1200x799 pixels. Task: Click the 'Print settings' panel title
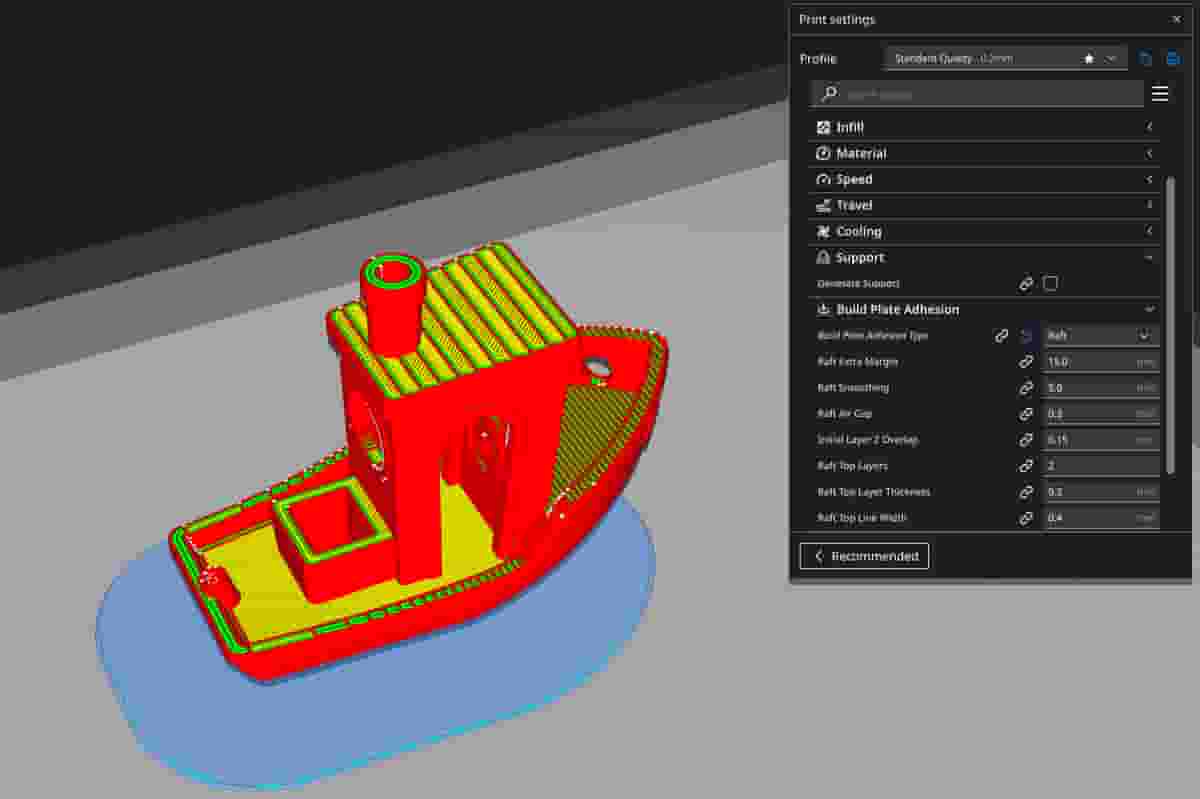(837, 19)
